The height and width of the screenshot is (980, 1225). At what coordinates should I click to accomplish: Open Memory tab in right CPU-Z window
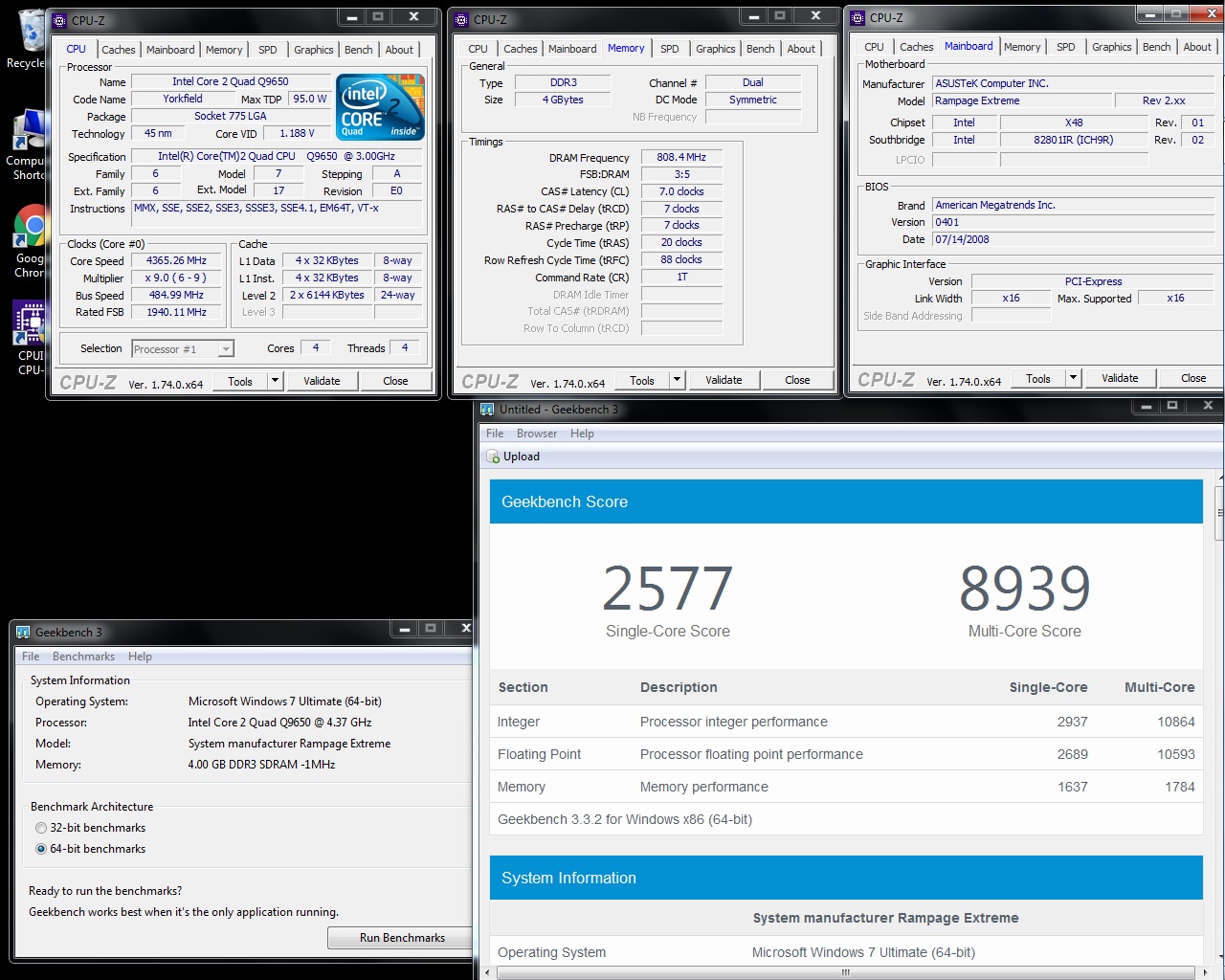(1022, 47)
